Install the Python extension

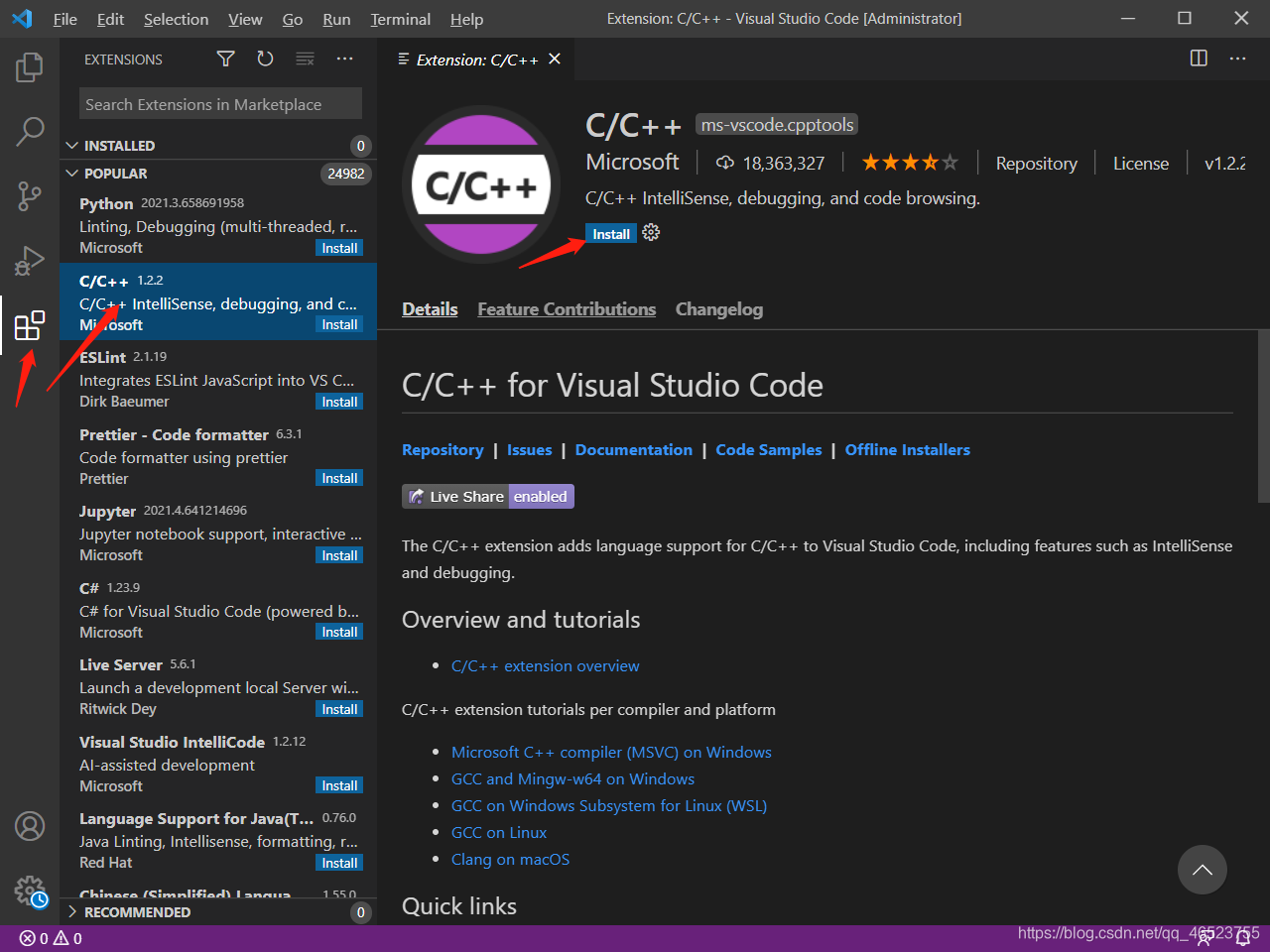[340, 248]
